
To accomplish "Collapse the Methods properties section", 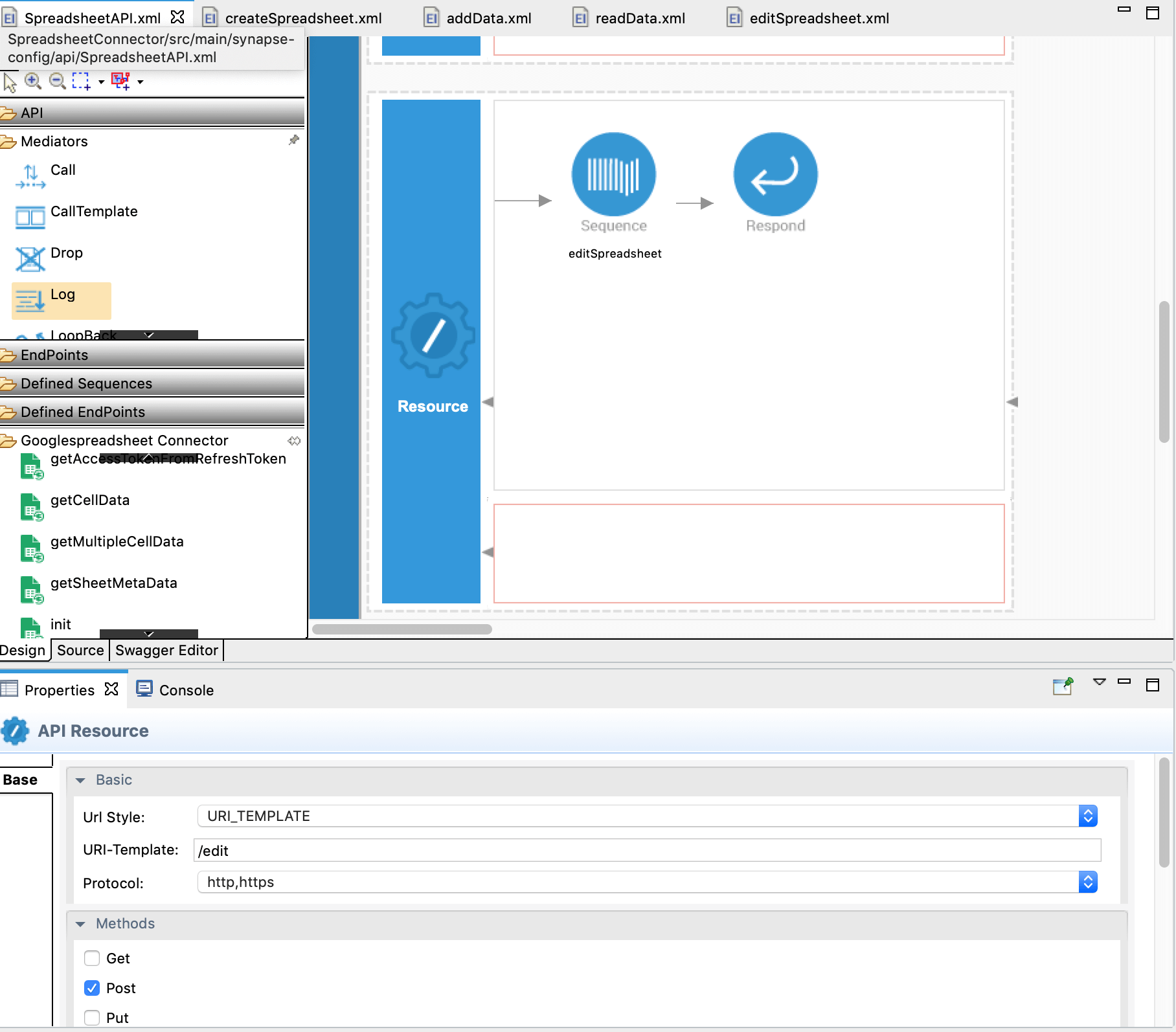I will point(80,924).
